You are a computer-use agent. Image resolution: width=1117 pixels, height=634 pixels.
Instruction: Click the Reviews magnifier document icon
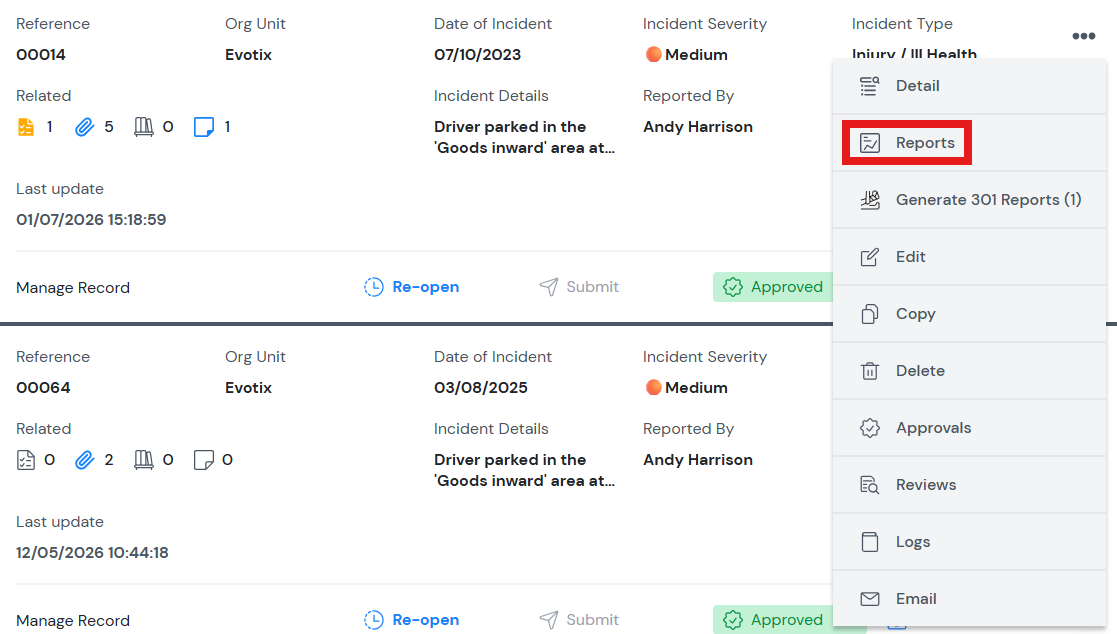870,485
